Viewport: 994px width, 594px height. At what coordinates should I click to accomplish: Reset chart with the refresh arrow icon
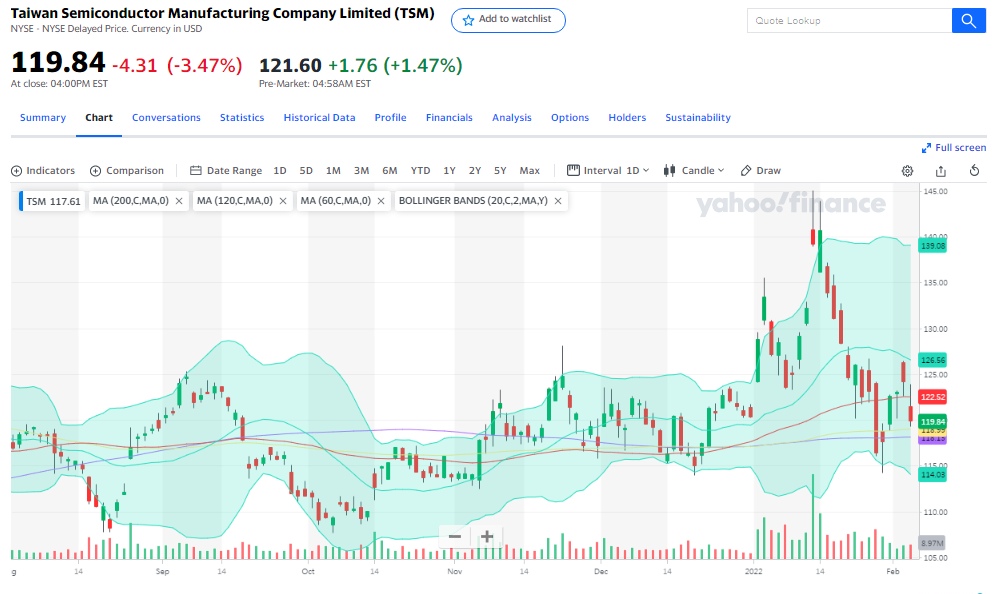(974, 170)
